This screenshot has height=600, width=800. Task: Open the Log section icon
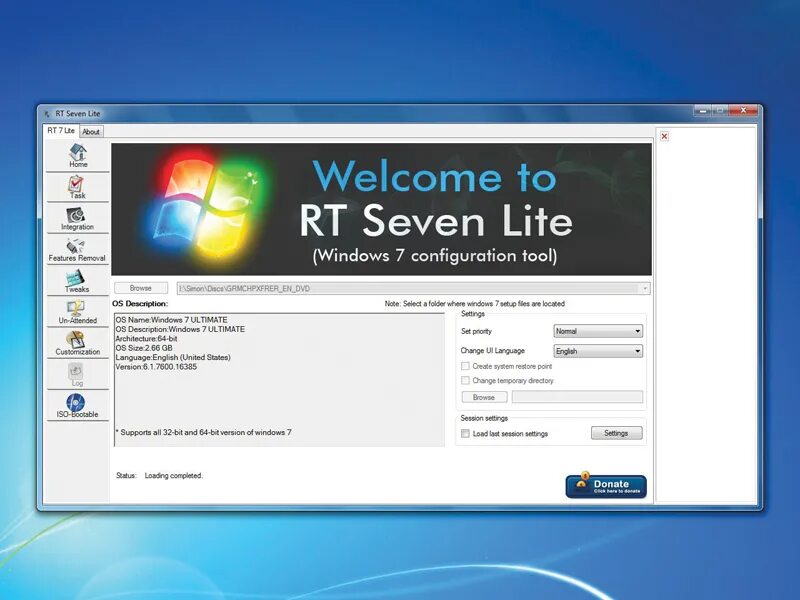click(78, 374)
